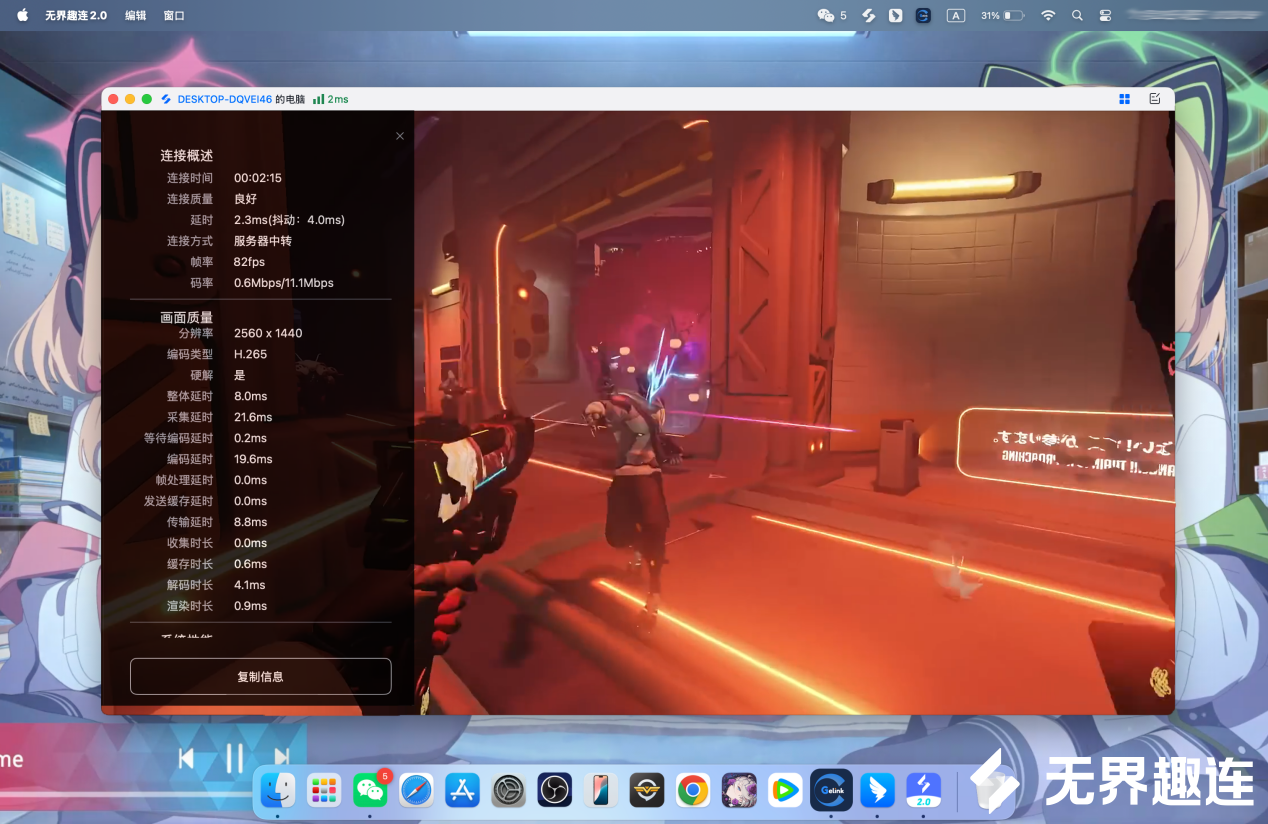This screenshot has width=1268, height=824.
Task: Click the 连接方式 value 服务器中转
Action: 263,241
